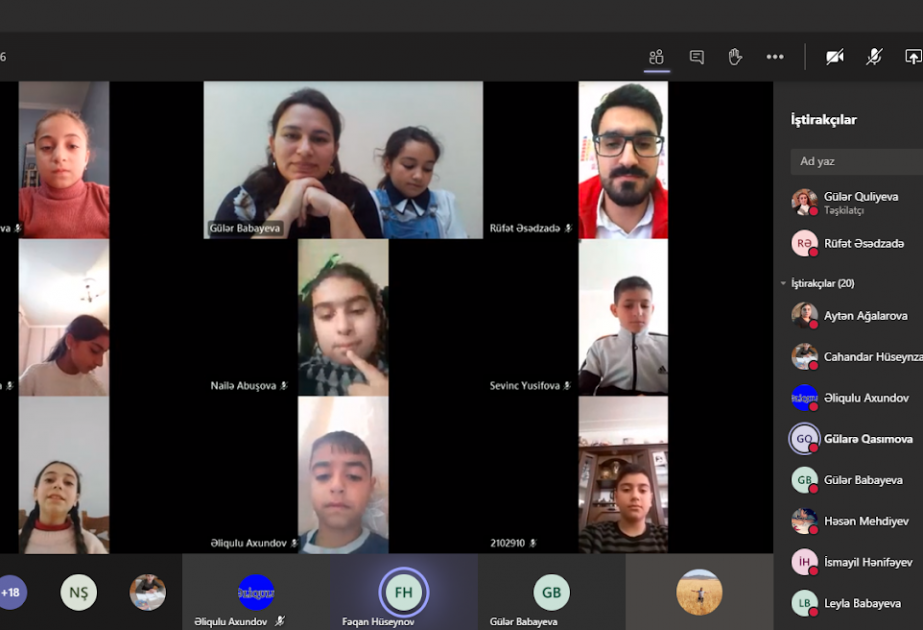Image resolution: width=923 pixels, height=630 pixels.
Task: Raise your hand in the meeting
Action: click(735, 57)
